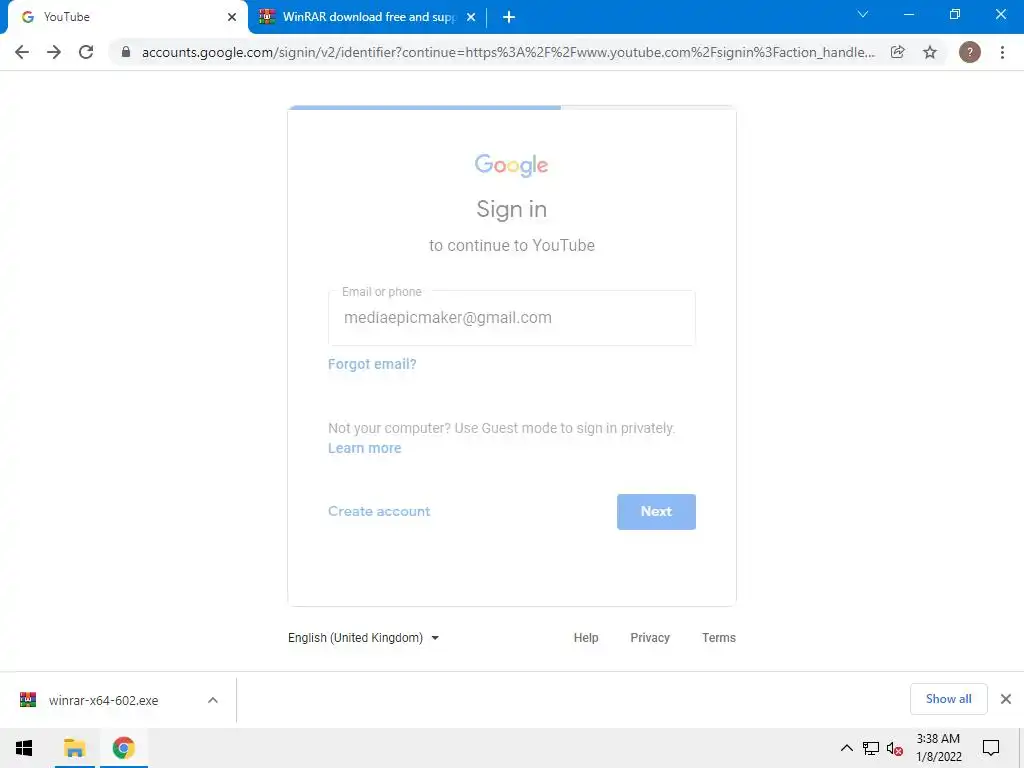Open the taskbar clock showing 3:38 AM
The image size is (1024, 768).
click(x=938, y=748)
